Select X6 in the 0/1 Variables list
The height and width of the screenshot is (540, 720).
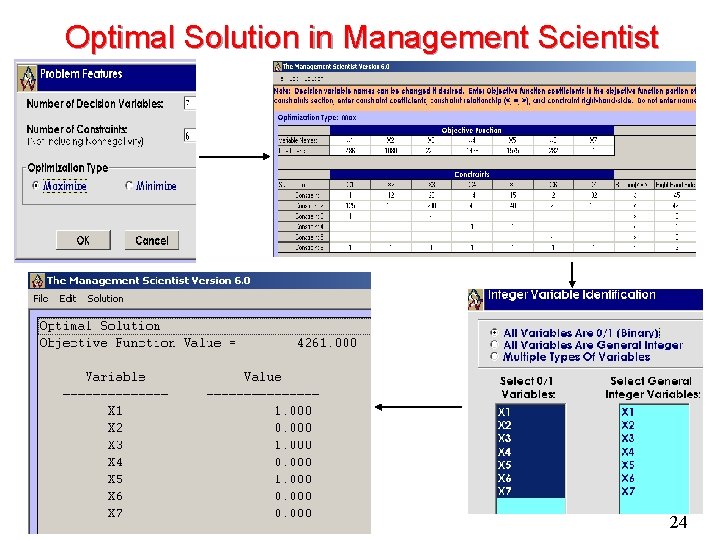(530, 478)
